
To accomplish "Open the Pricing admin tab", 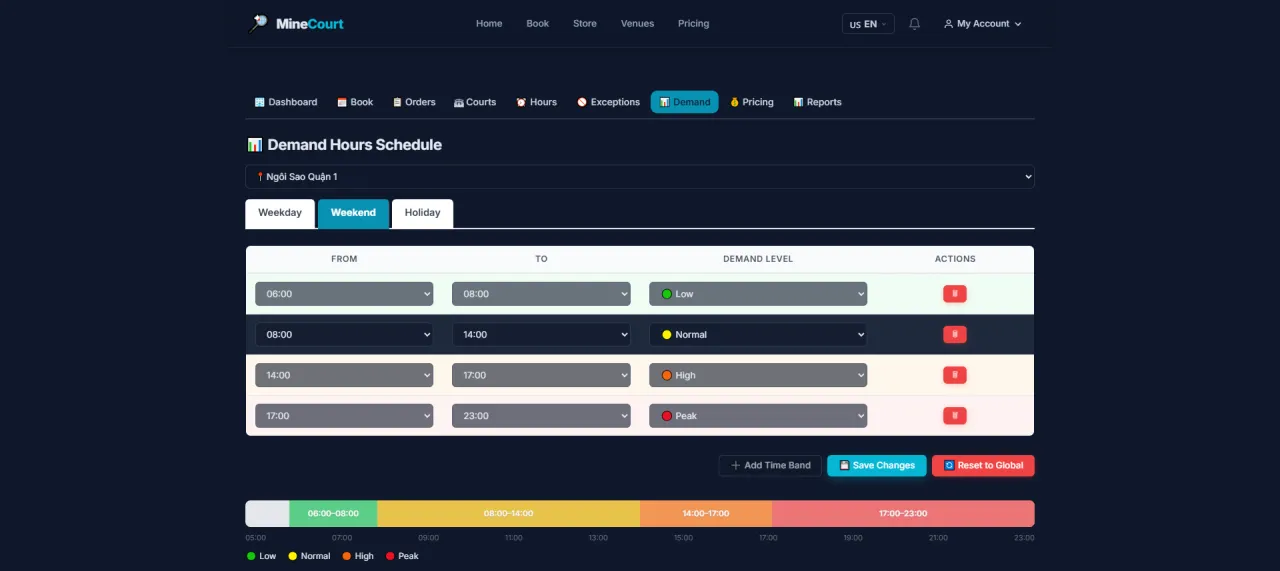I will pos(752,102).
